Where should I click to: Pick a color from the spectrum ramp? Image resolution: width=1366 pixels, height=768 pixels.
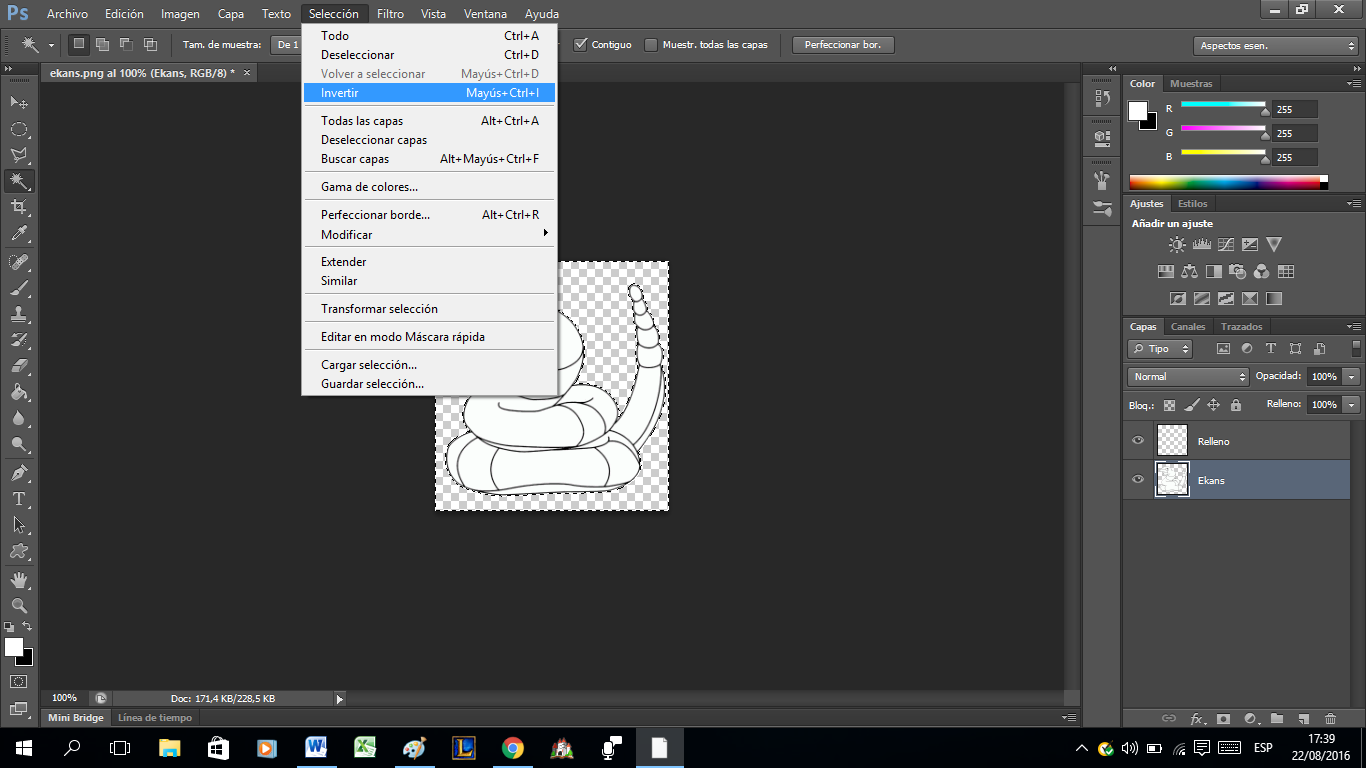1228,182
